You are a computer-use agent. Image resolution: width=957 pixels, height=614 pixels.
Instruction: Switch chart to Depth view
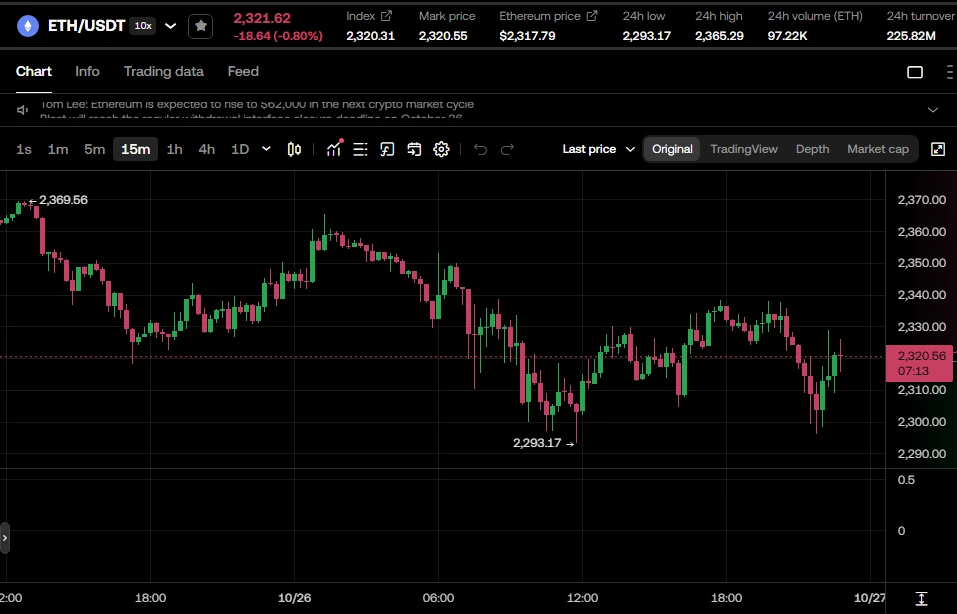pyautogui.click(x=812, y=150)
